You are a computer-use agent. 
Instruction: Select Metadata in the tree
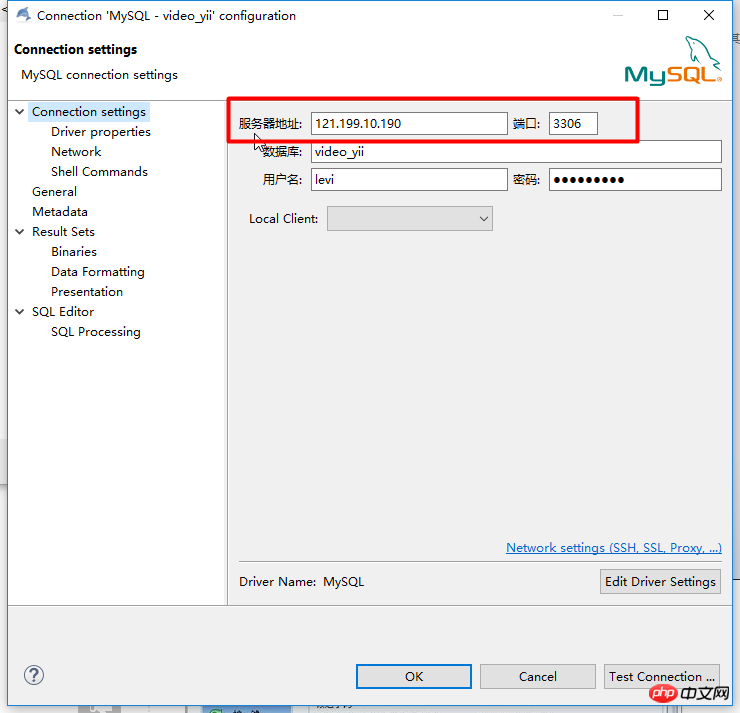tap(60, 211)
